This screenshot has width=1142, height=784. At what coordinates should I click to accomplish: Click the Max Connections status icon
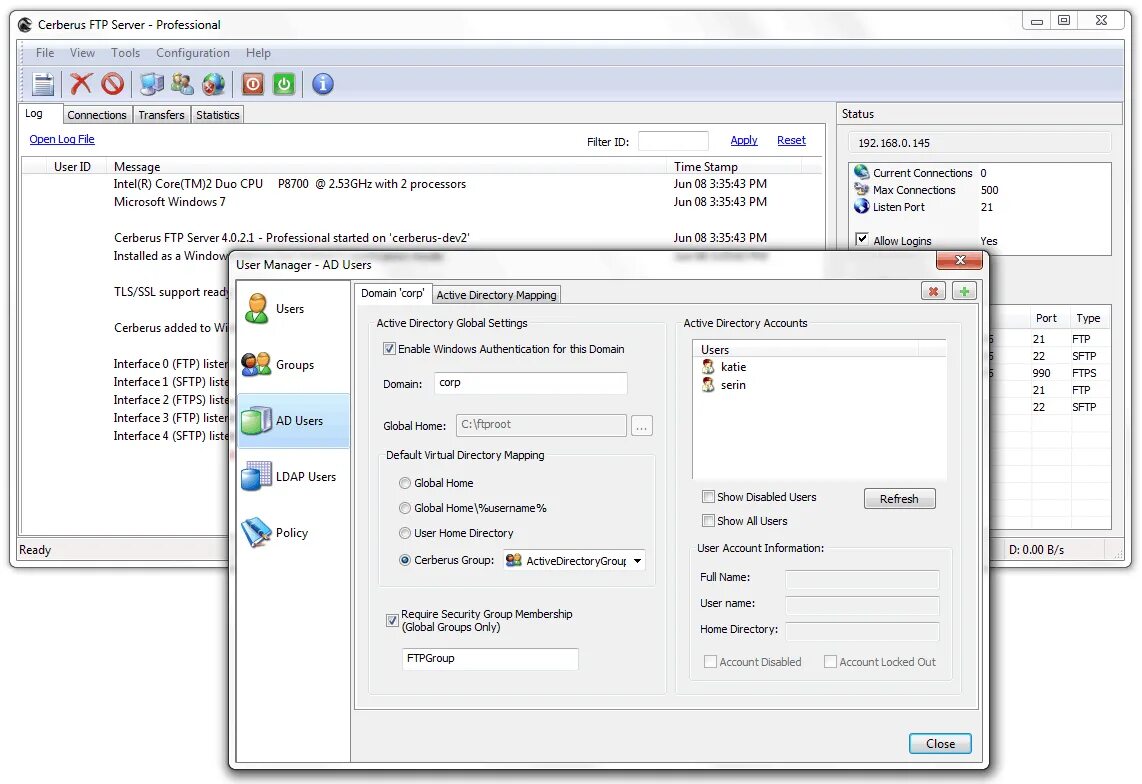click(862, 189)
